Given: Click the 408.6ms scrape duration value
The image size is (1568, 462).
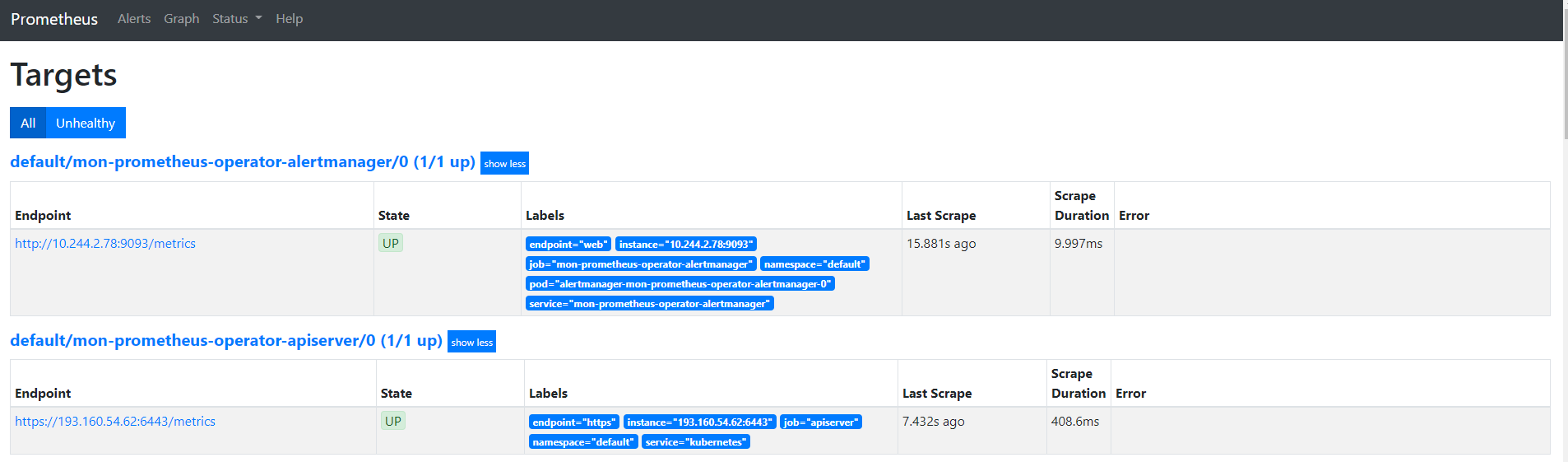Looking at the screenshot, I should coord(1075,422).
